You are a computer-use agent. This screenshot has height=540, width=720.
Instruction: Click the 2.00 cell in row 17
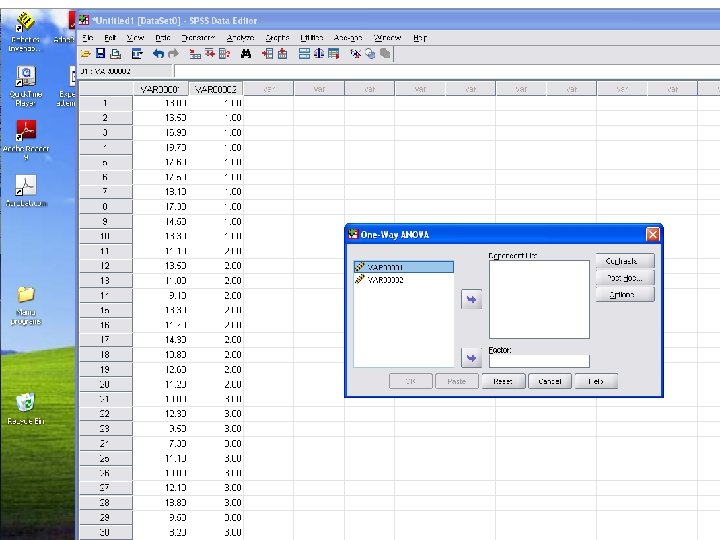(x=215, y=340)
